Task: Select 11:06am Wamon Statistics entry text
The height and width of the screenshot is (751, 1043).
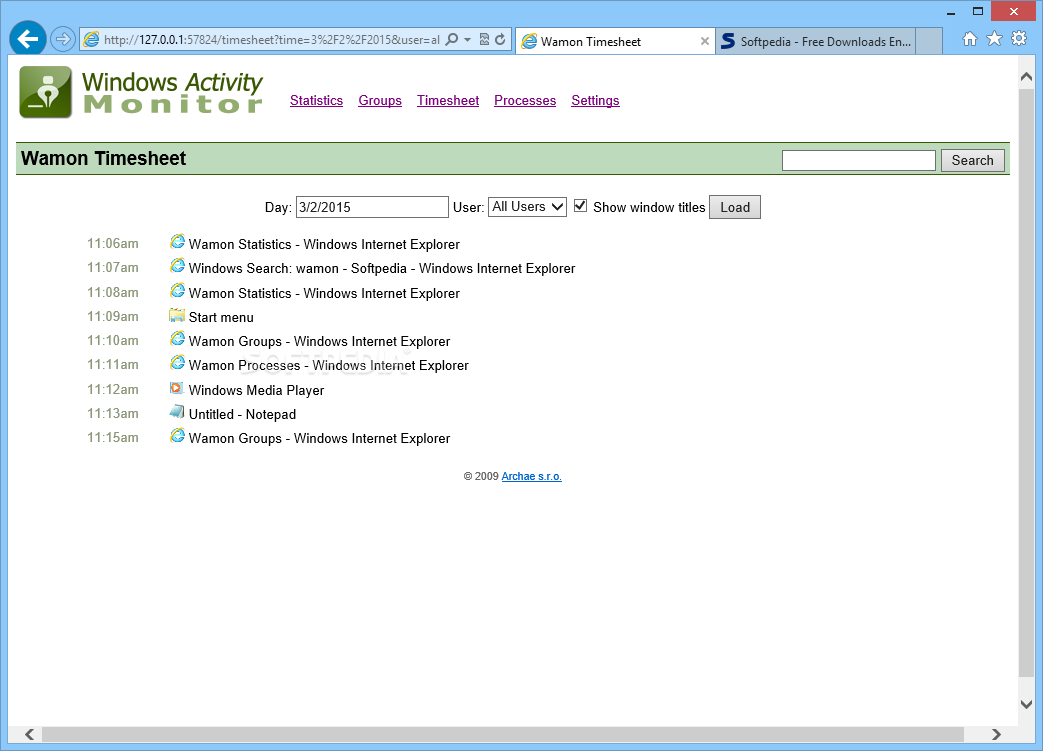Action: 324,244
